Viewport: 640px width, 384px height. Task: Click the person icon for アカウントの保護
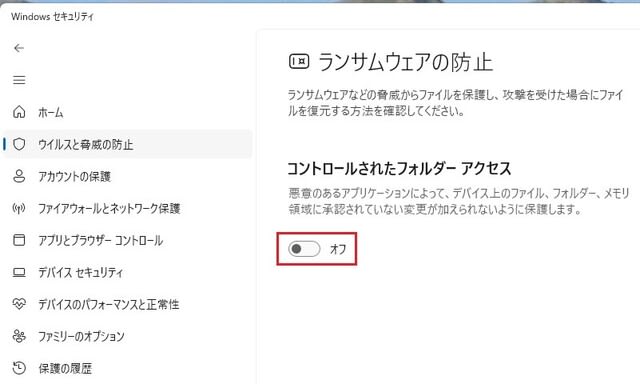point(19,176)
